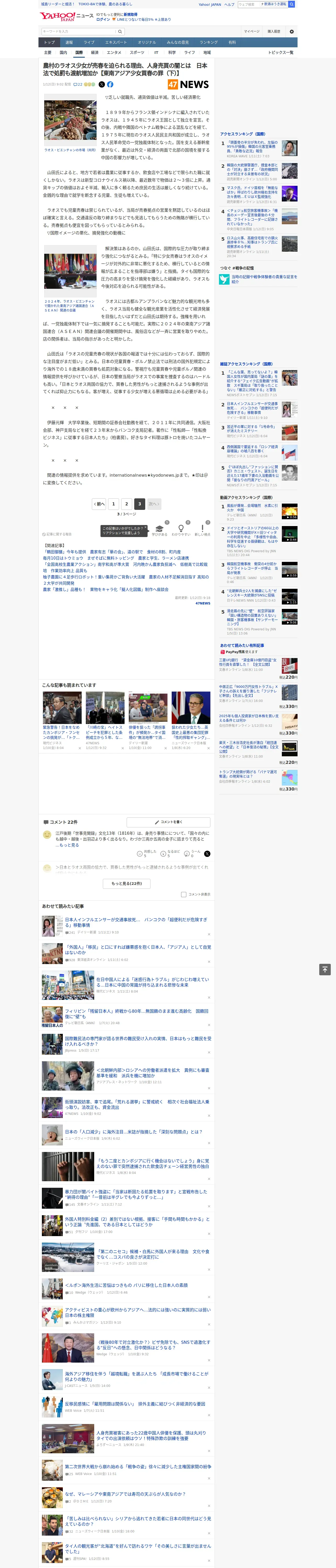The image size is (336, 1568).
Task: Open 戦争当事者の証言 introduction link
Action: (x=264, y=279)
